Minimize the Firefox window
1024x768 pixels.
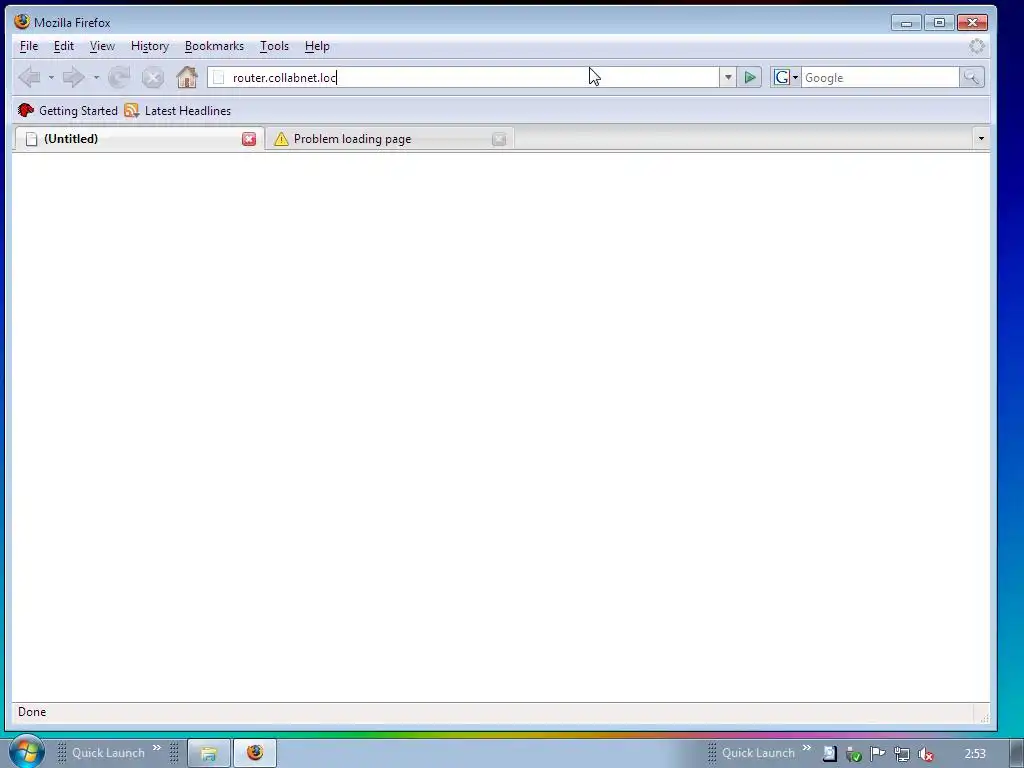tap(906, 23)
